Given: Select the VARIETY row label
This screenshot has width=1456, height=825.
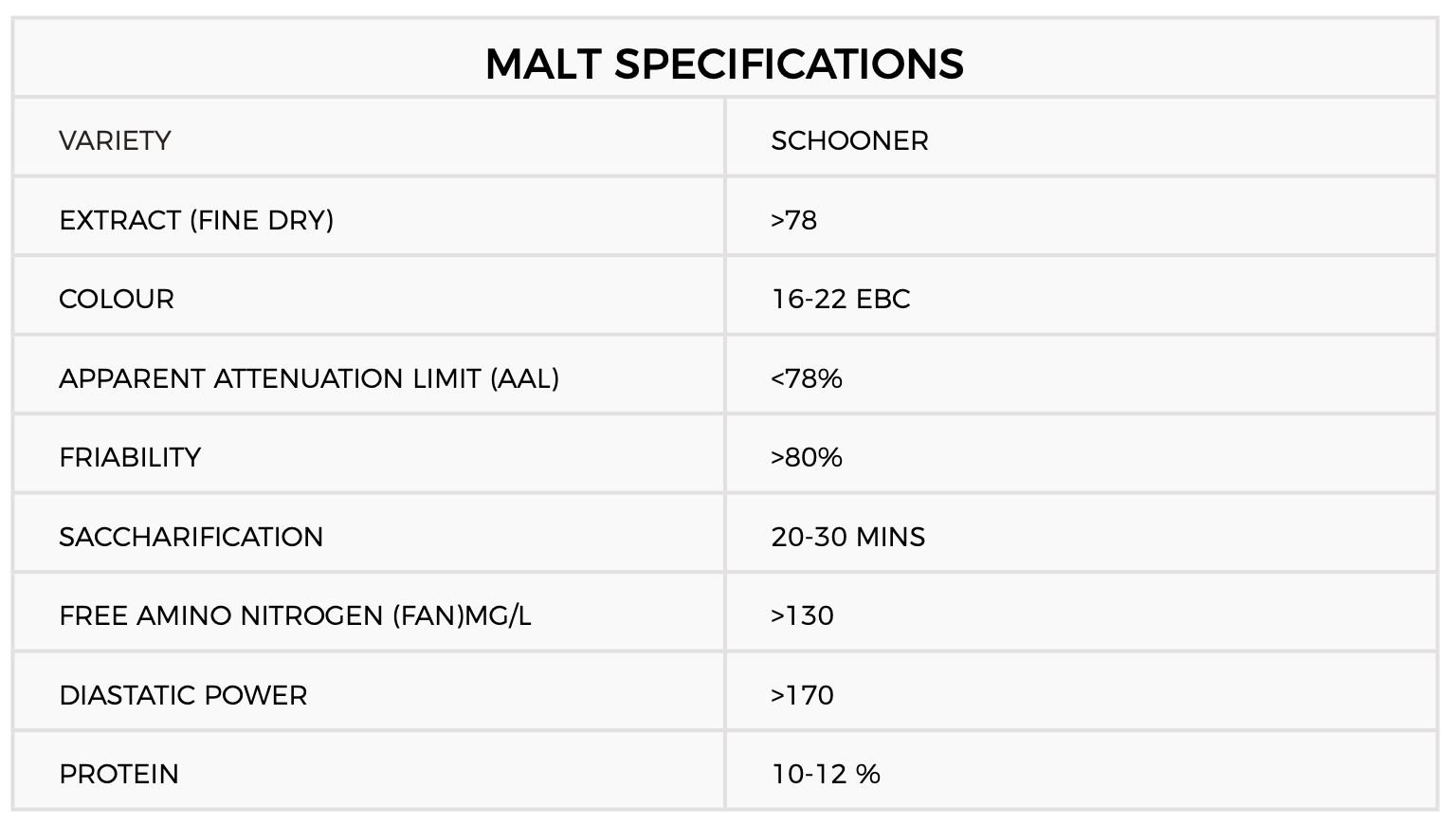Looking at the screenshot, I should 115,140.
